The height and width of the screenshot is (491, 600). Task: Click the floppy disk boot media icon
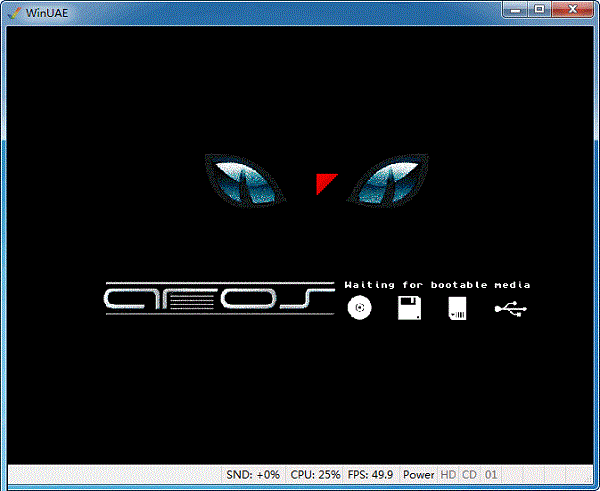tap(409, 309)
